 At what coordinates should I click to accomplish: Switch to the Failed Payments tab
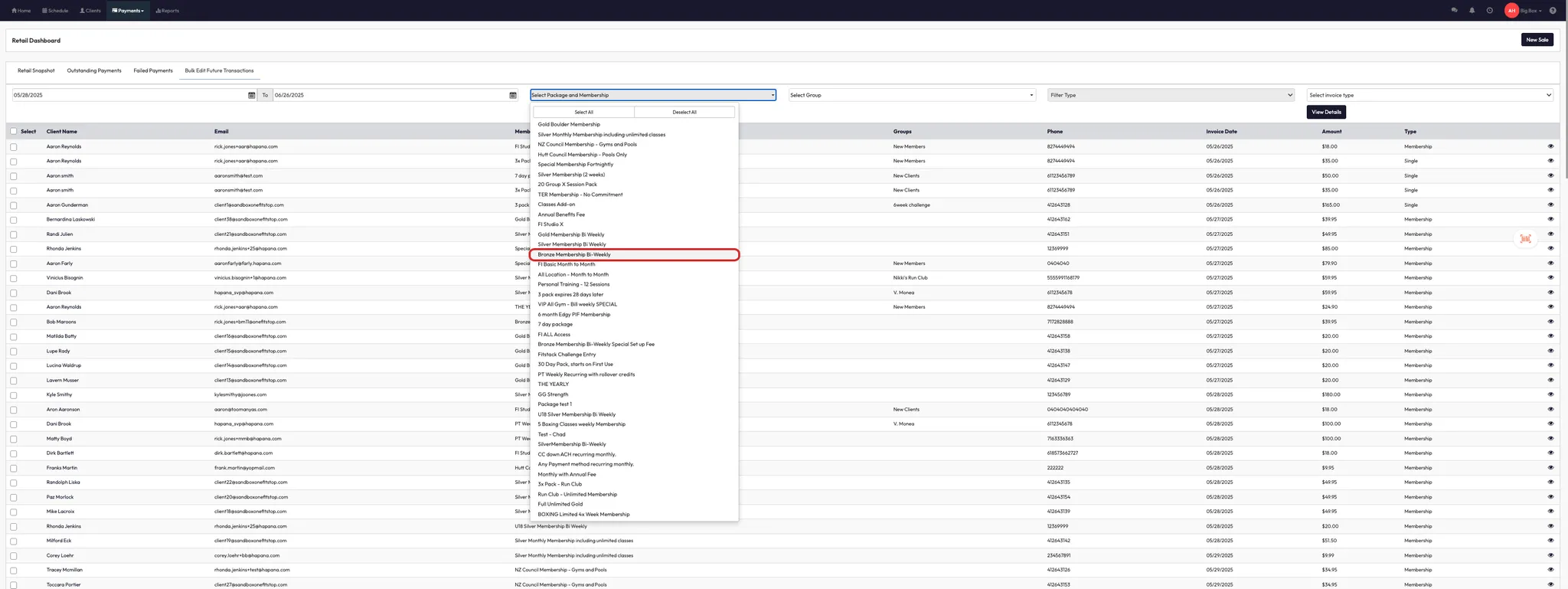[x=153, y=70]
